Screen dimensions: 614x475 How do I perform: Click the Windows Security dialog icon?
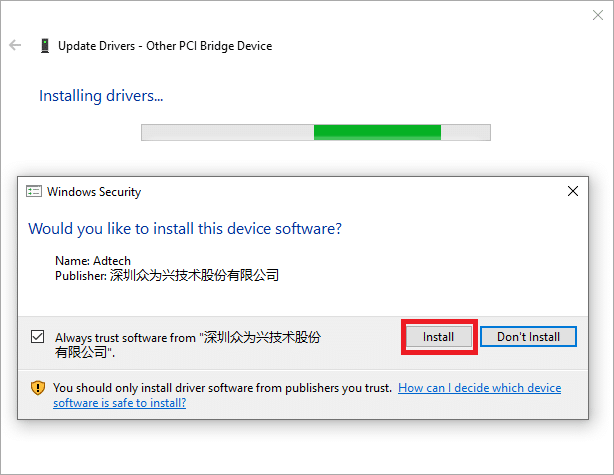pyautogui.click(x=34, y=191)
